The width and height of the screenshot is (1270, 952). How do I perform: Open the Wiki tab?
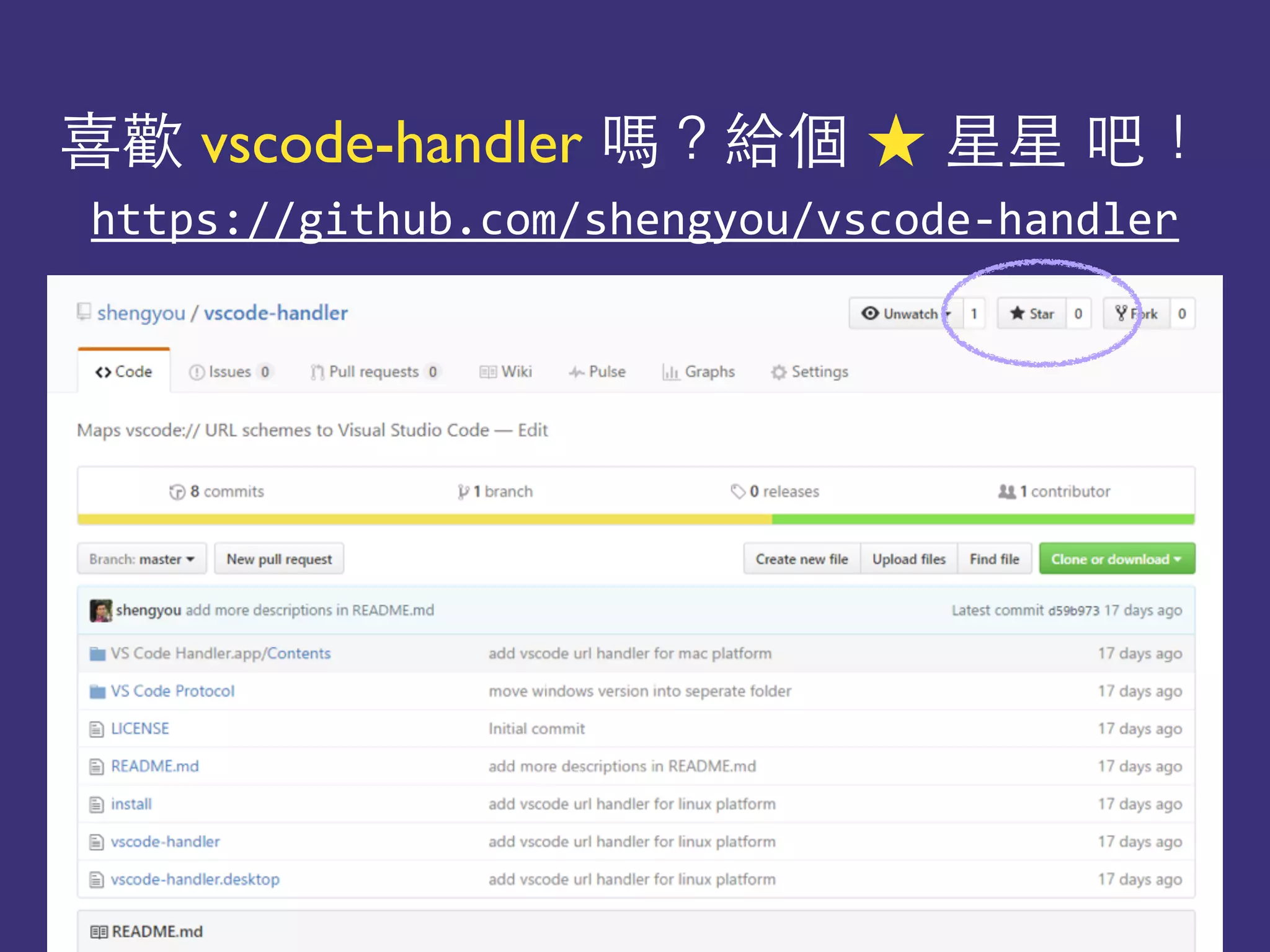505,371
